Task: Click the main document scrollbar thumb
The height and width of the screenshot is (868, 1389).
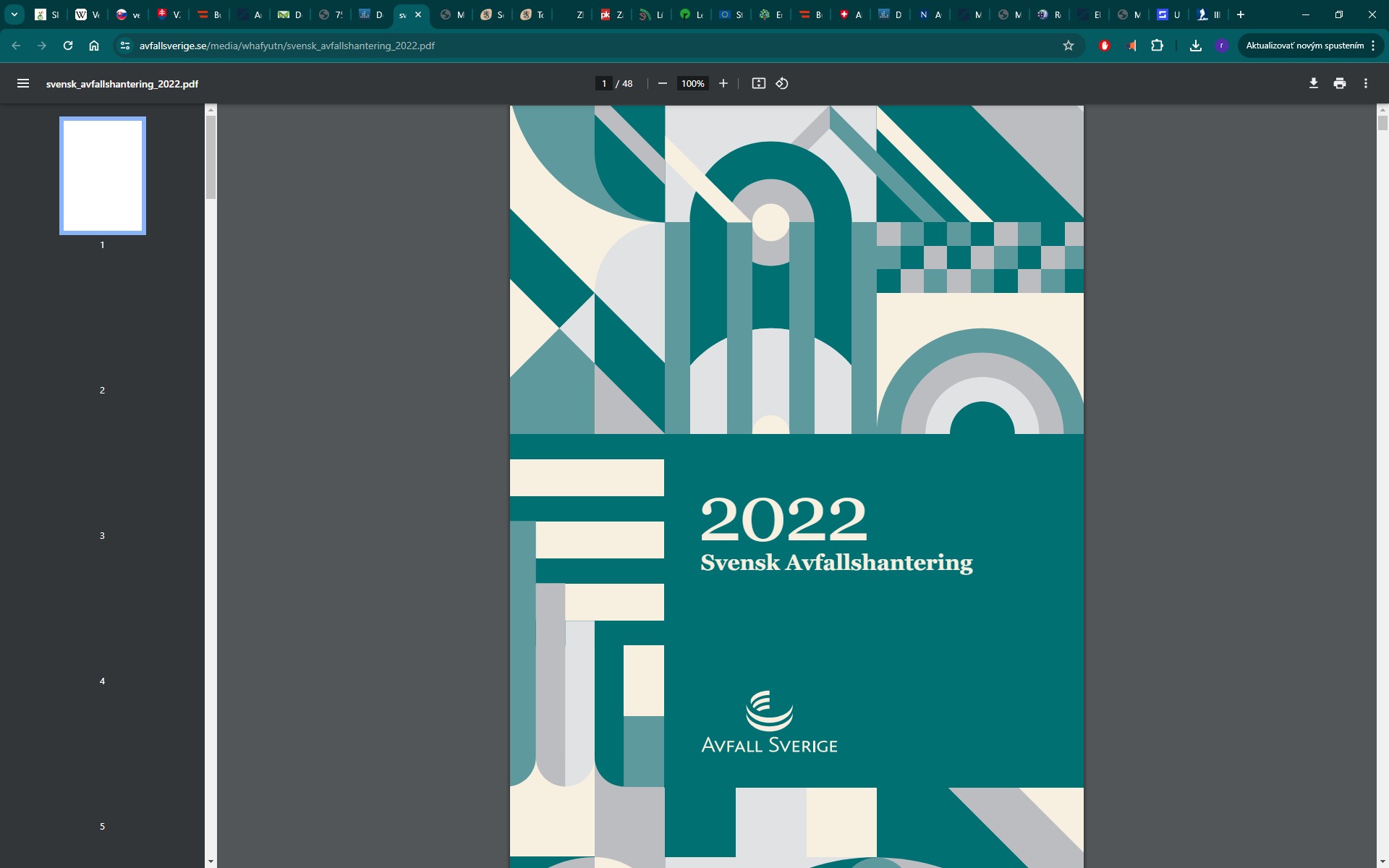Action: coord(1382,123)
